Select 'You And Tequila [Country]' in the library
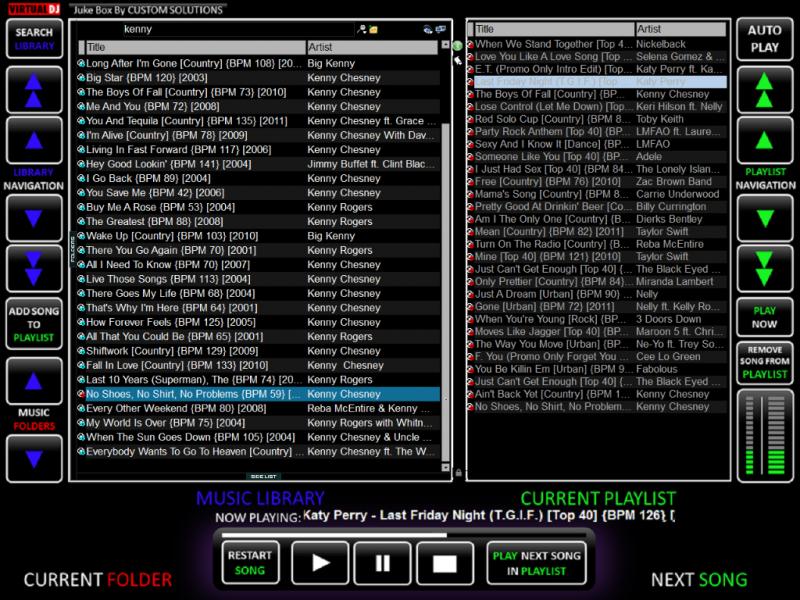Image resolution: width=800 pixels, height=600 pixels. pos(259,121)
